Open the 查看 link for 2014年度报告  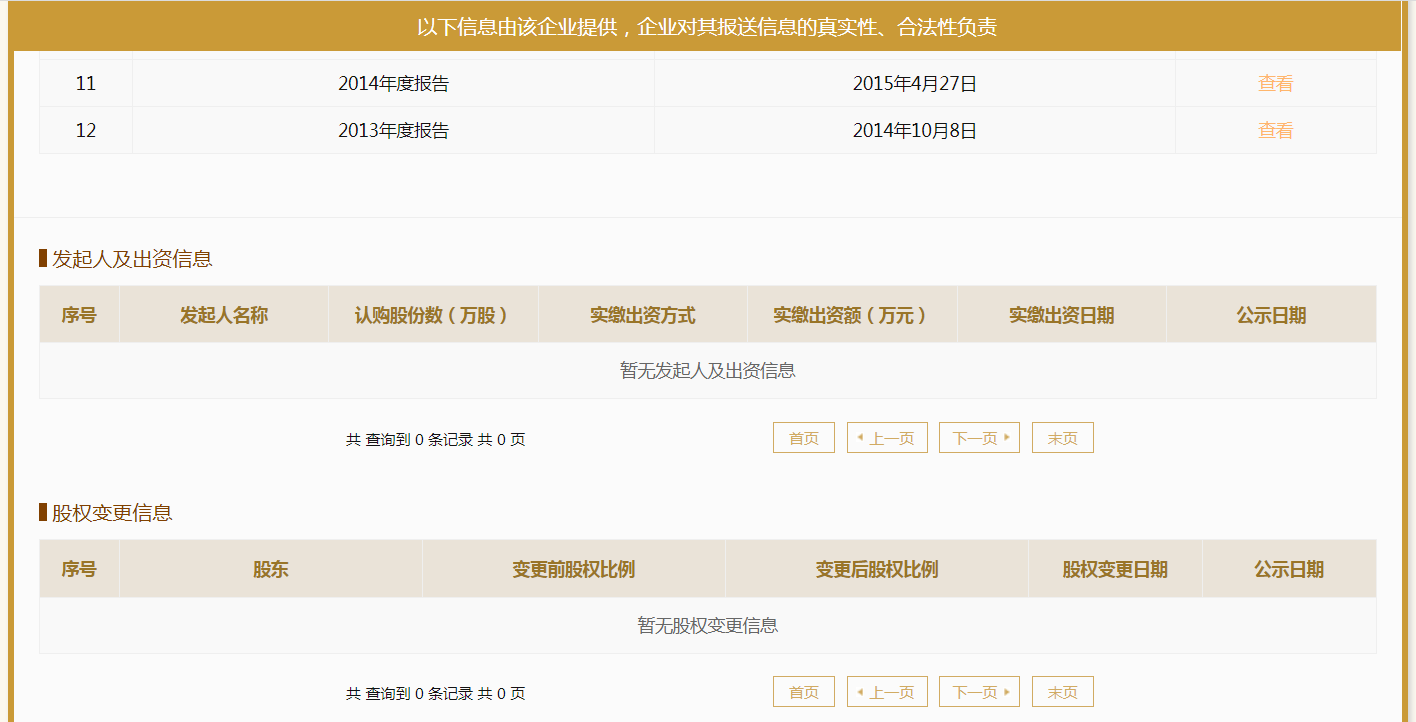(1275, 84)
